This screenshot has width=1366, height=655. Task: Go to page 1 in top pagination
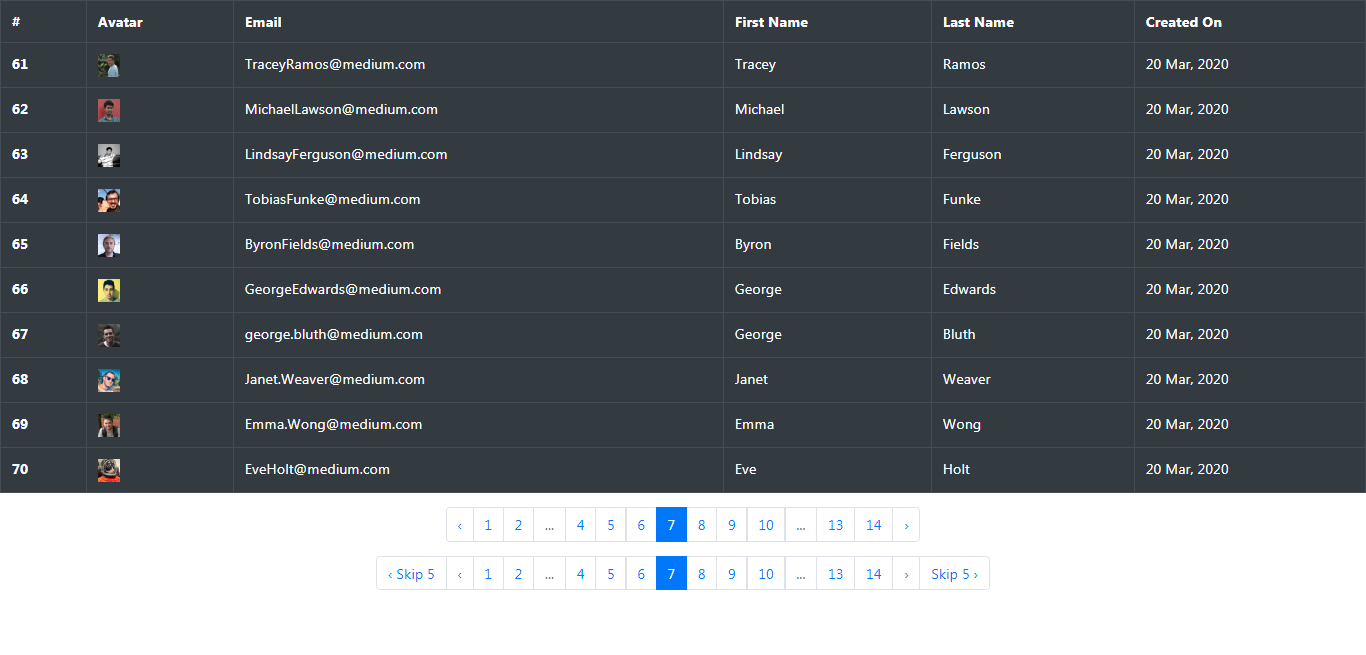(x=488, y=524)
